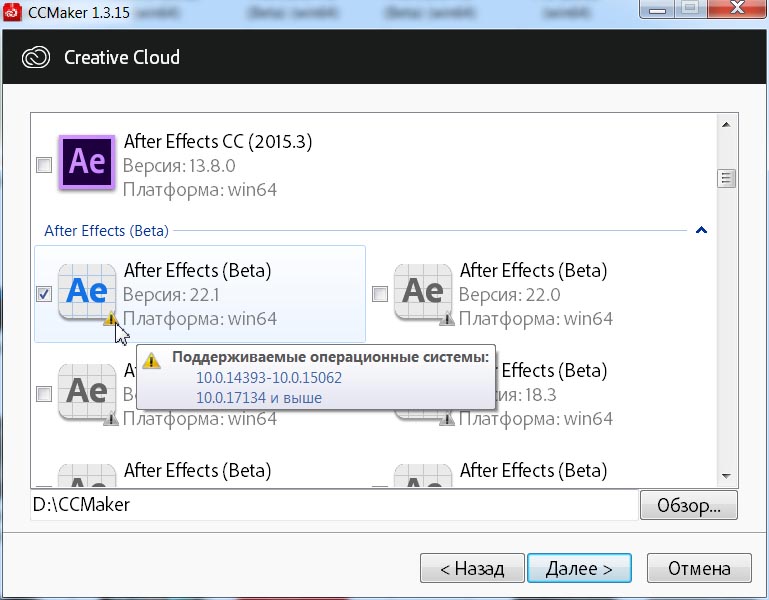Click the 'Версия: 13.8.0' text
This screenshot has height=600, width=769.
click(179, 166)
